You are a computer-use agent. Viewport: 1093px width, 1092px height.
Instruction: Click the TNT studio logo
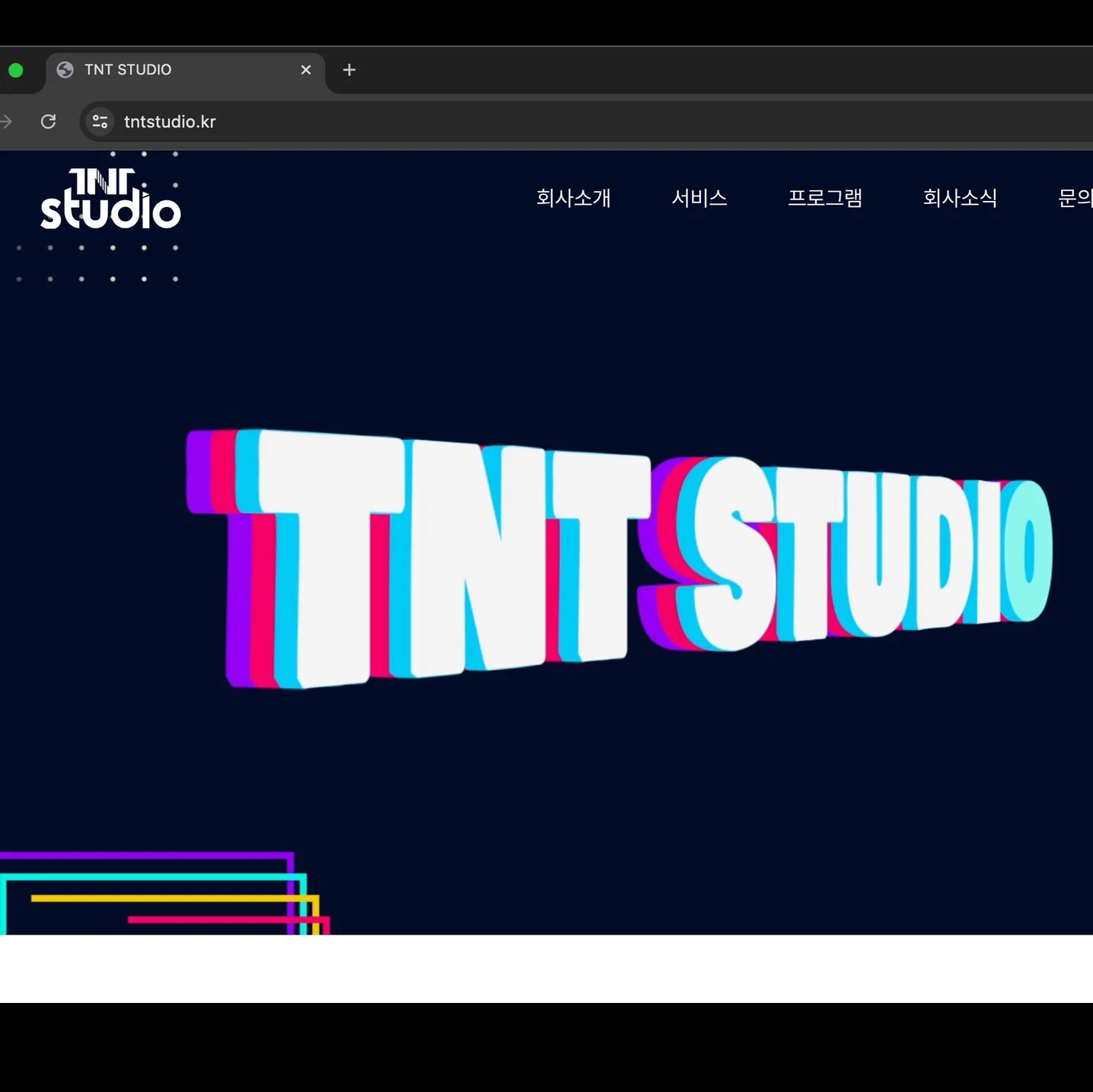[x=110, y=199]
